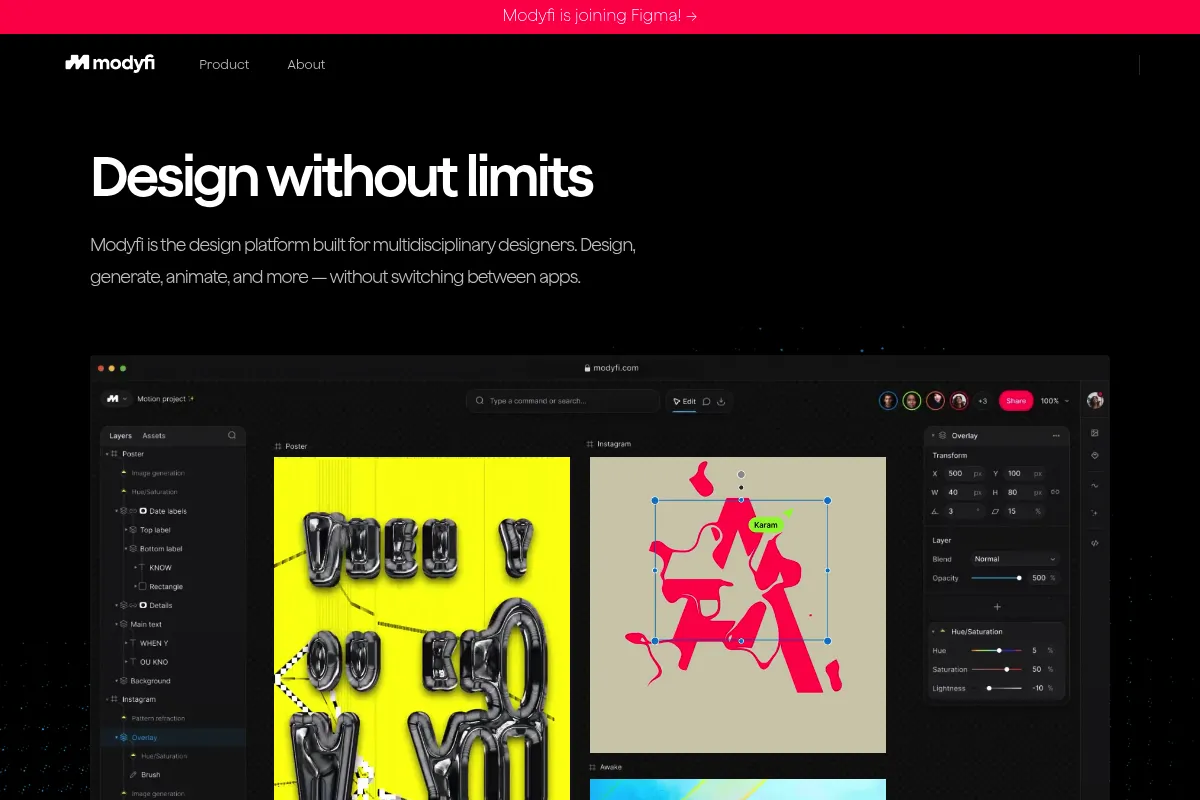1200x800 pixels.
Task: Collapse the Overlay properties panel header
Action: pyautogui.click(x=932, y=436)
